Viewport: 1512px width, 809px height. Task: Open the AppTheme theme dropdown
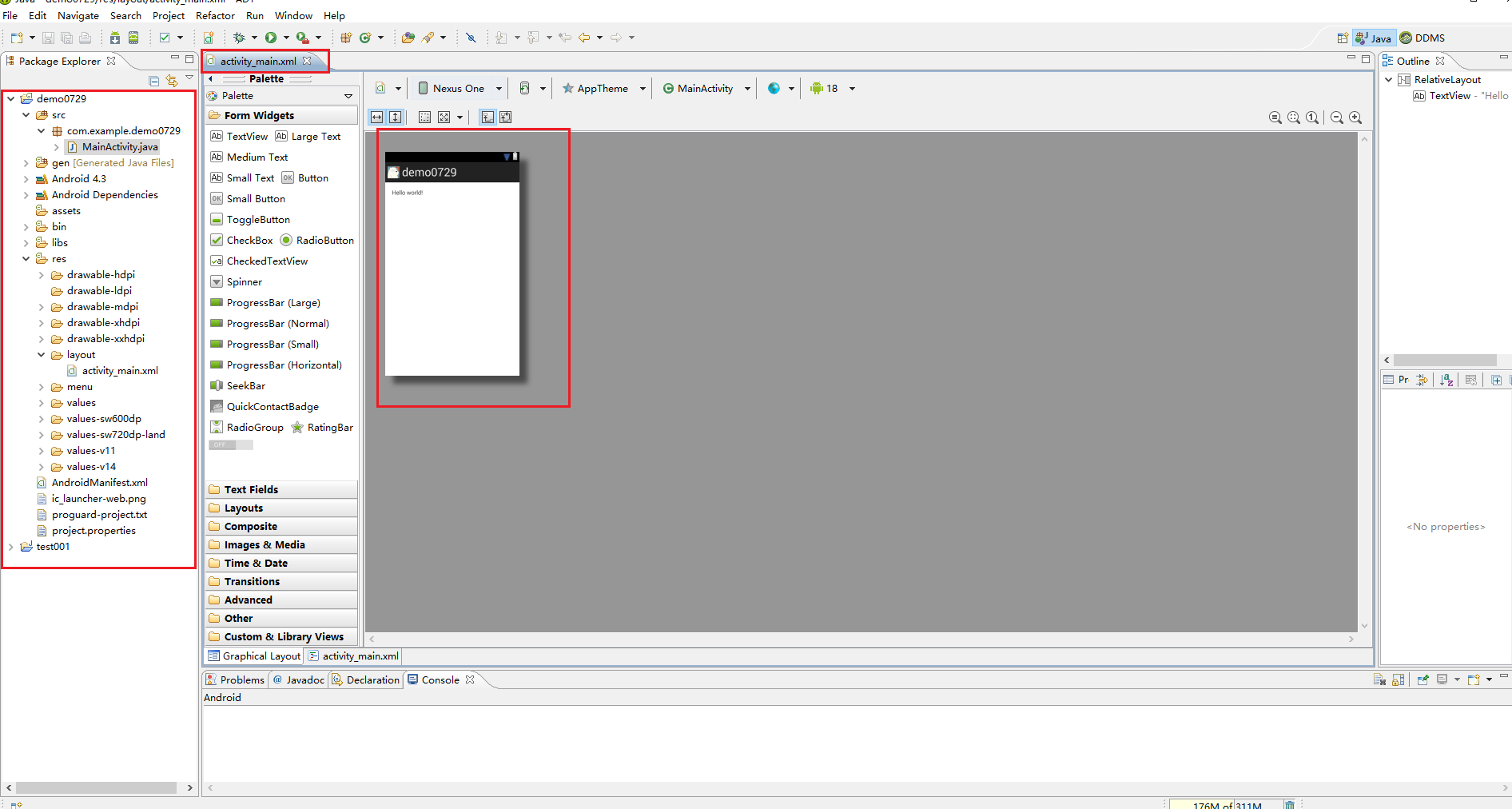pos(644,88)
